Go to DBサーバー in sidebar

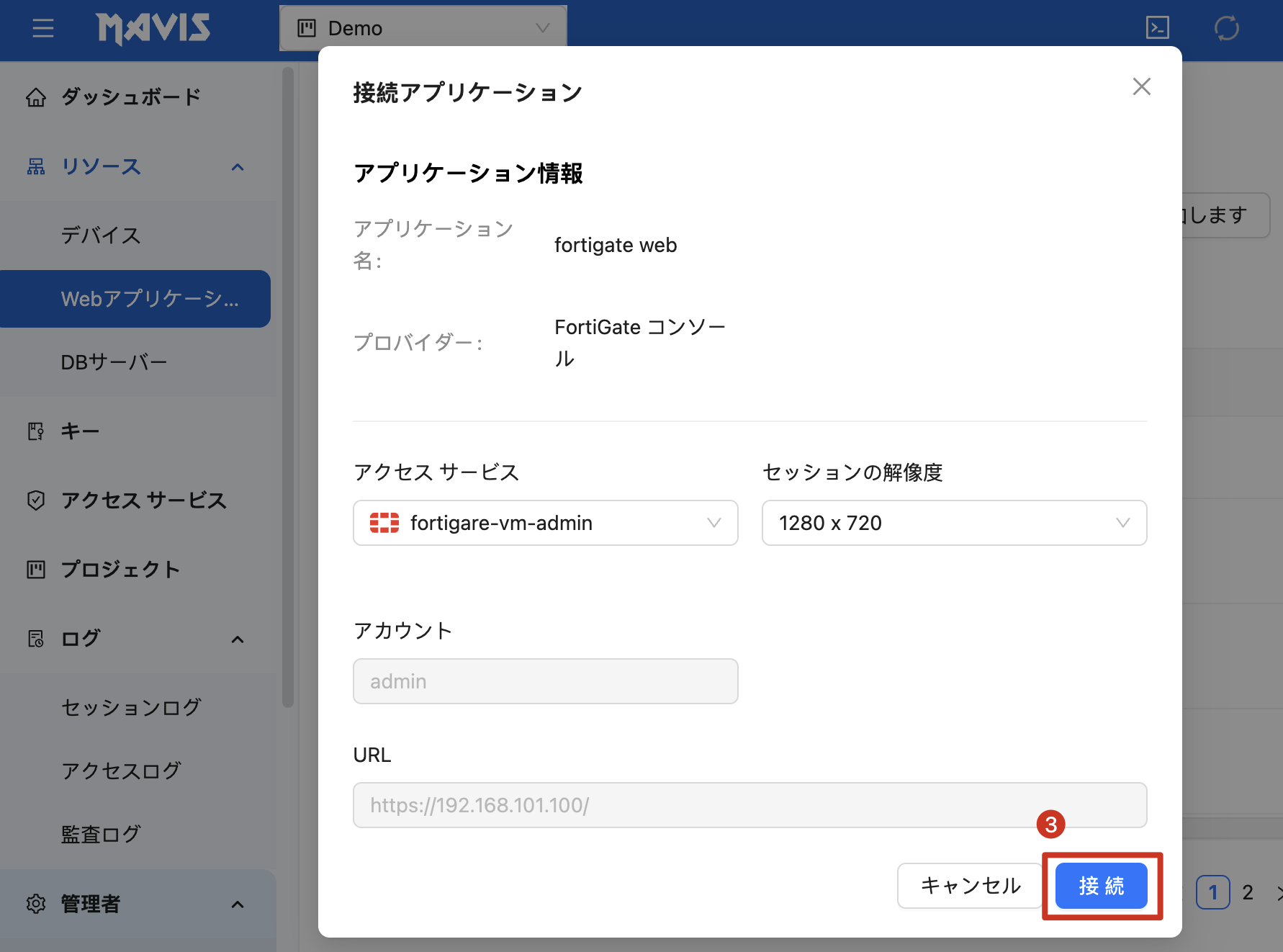(x=114, y=362)
